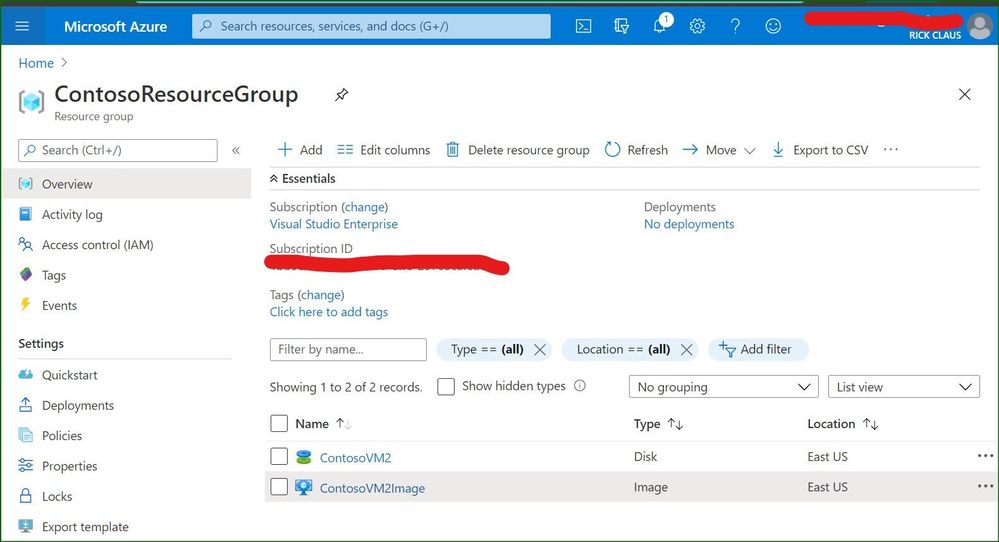
Task: Collapse the Essentials section
Action: 303,178
